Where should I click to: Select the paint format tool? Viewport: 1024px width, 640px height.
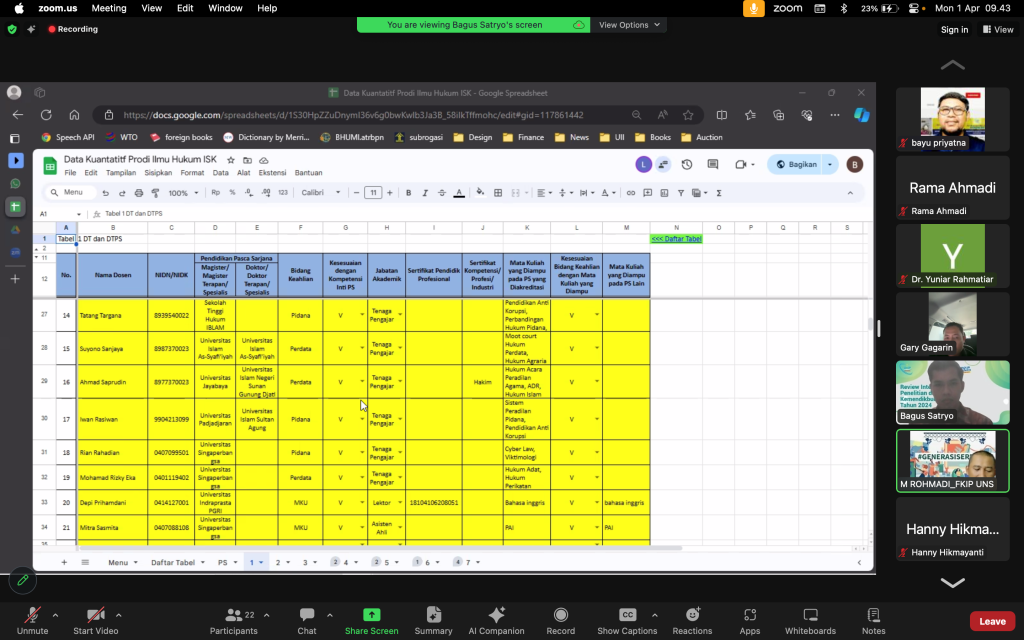[x=155, y=193]
